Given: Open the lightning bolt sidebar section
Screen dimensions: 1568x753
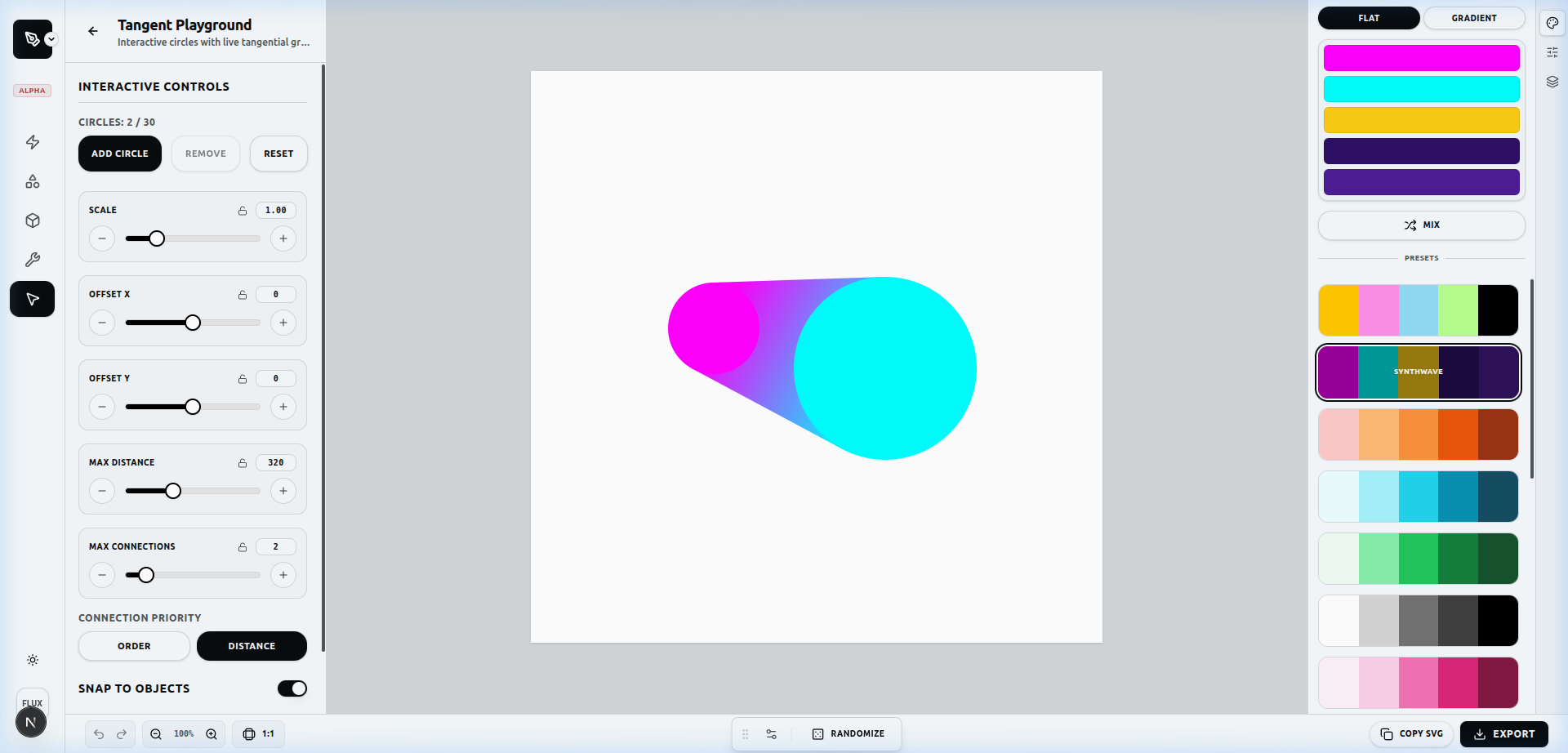Looking at the screenshot, I should (33, 142).
